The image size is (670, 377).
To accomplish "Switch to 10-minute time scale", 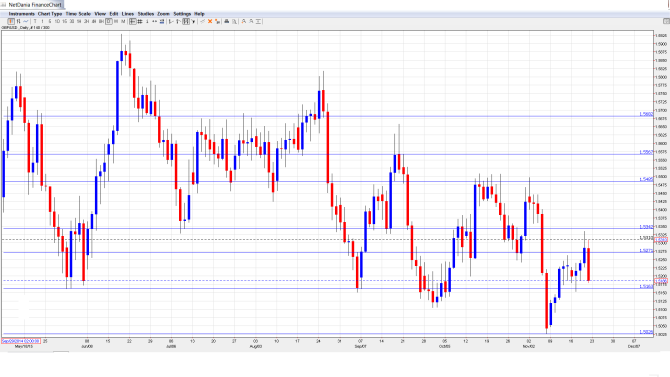I will [x=57, y=21].
